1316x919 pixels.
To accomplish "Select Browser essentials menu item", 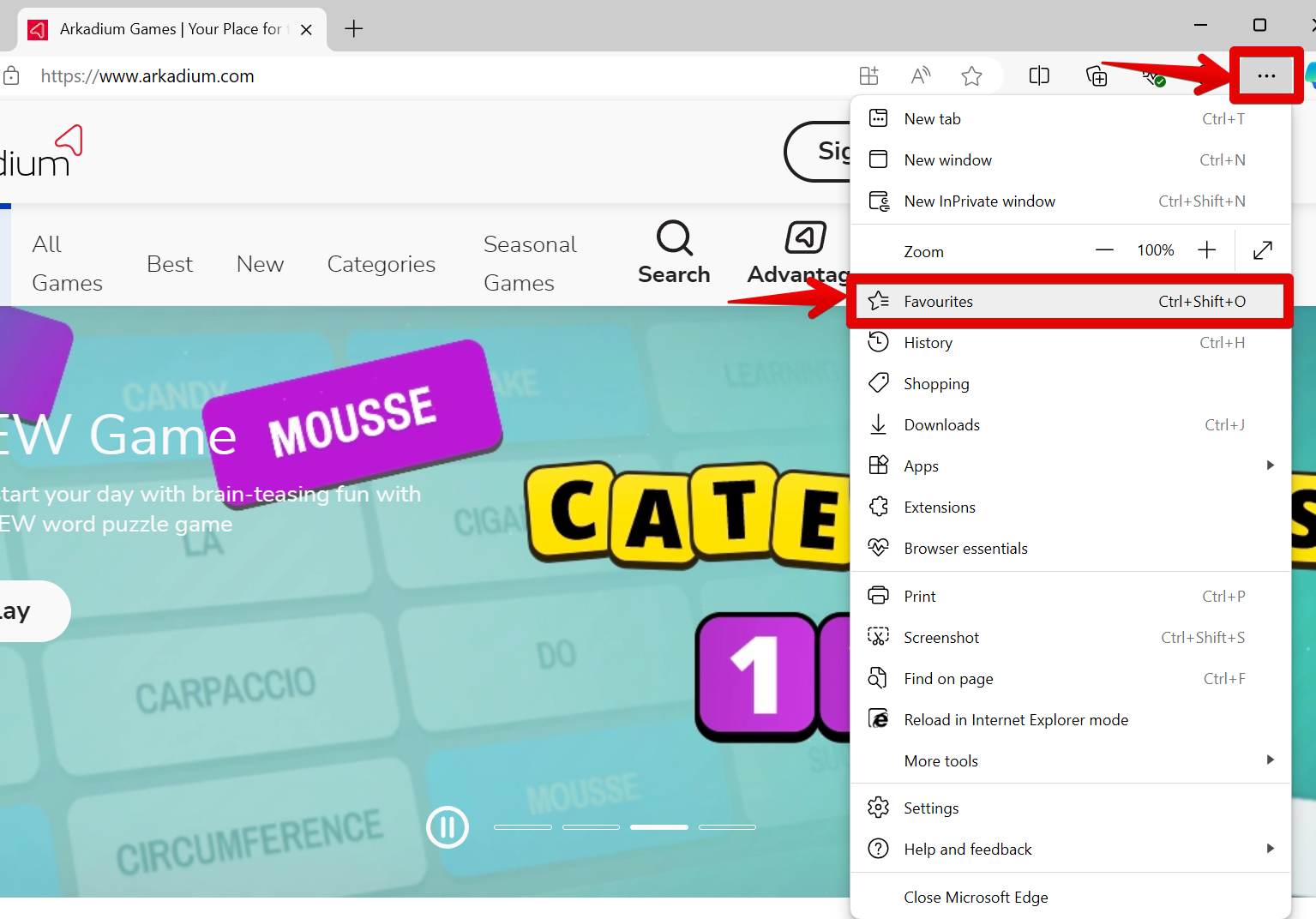I will (x=1071, y=549).
